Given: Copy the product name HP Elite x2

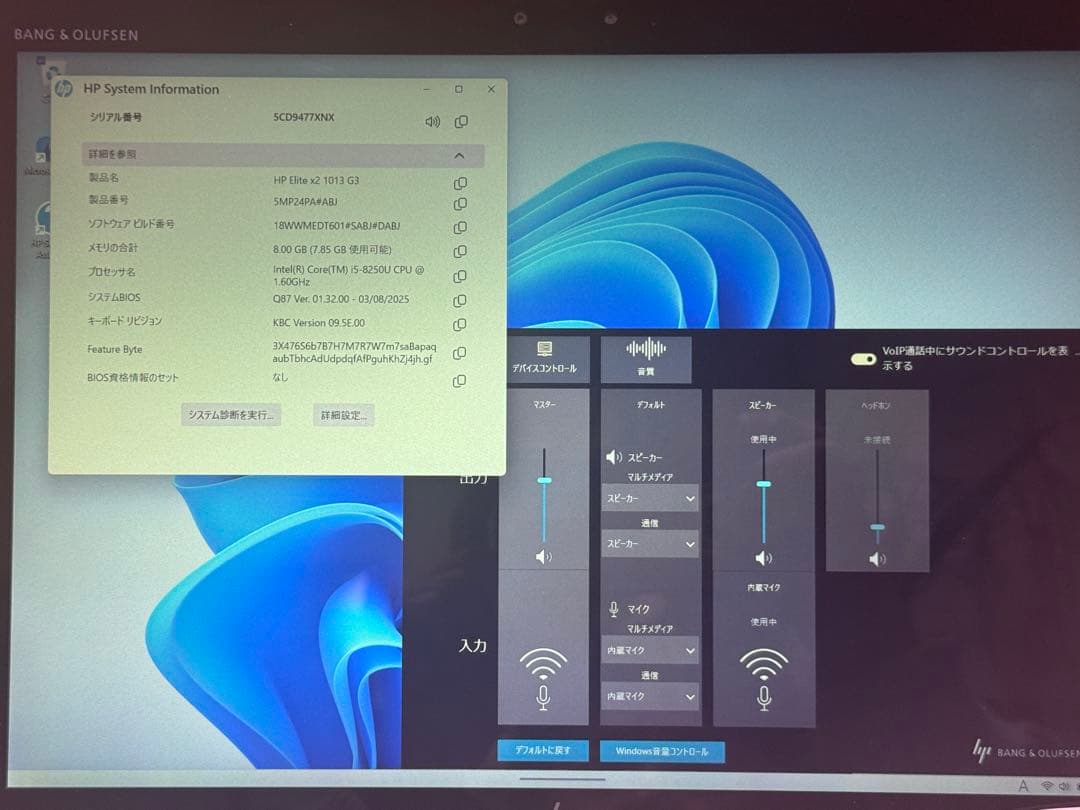Looking at the screenshot, I should (460, 183).
